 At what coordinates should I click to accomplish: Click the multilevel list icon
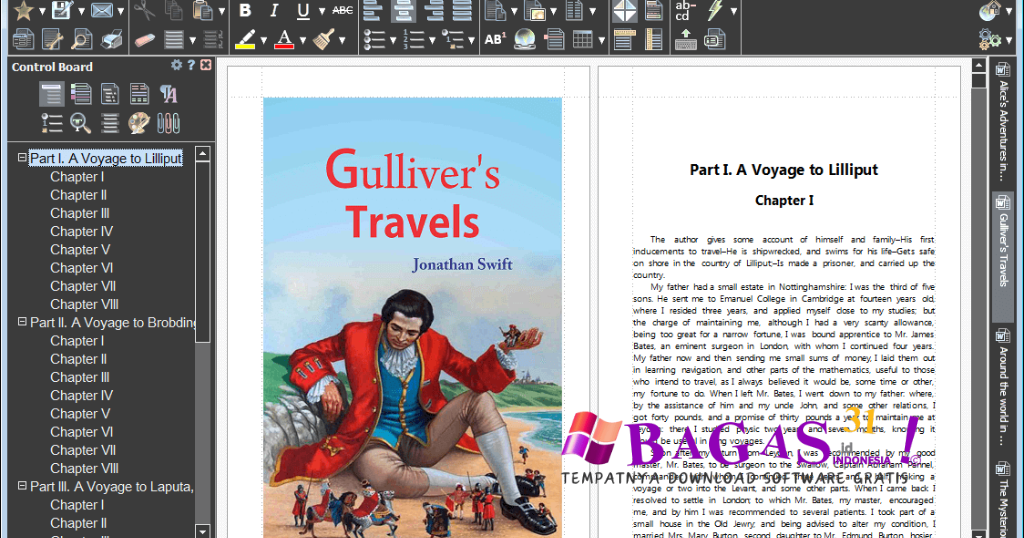[453, 40]
